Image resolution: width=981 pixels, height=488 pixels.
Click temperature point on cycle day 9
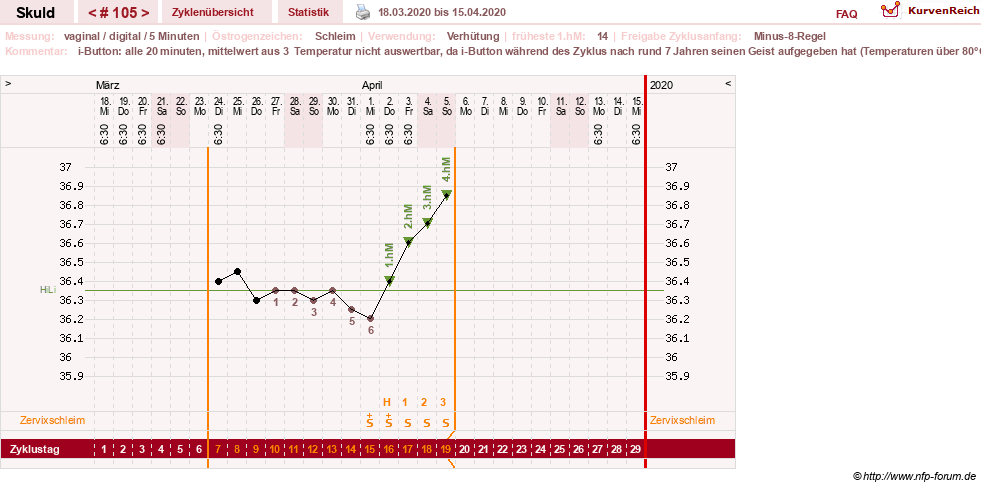[257, 300]
